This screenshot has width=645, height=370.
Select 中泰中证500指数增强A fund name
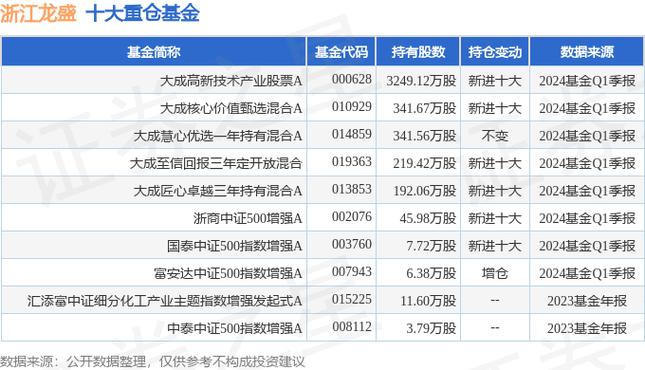(x=234, y=328)
